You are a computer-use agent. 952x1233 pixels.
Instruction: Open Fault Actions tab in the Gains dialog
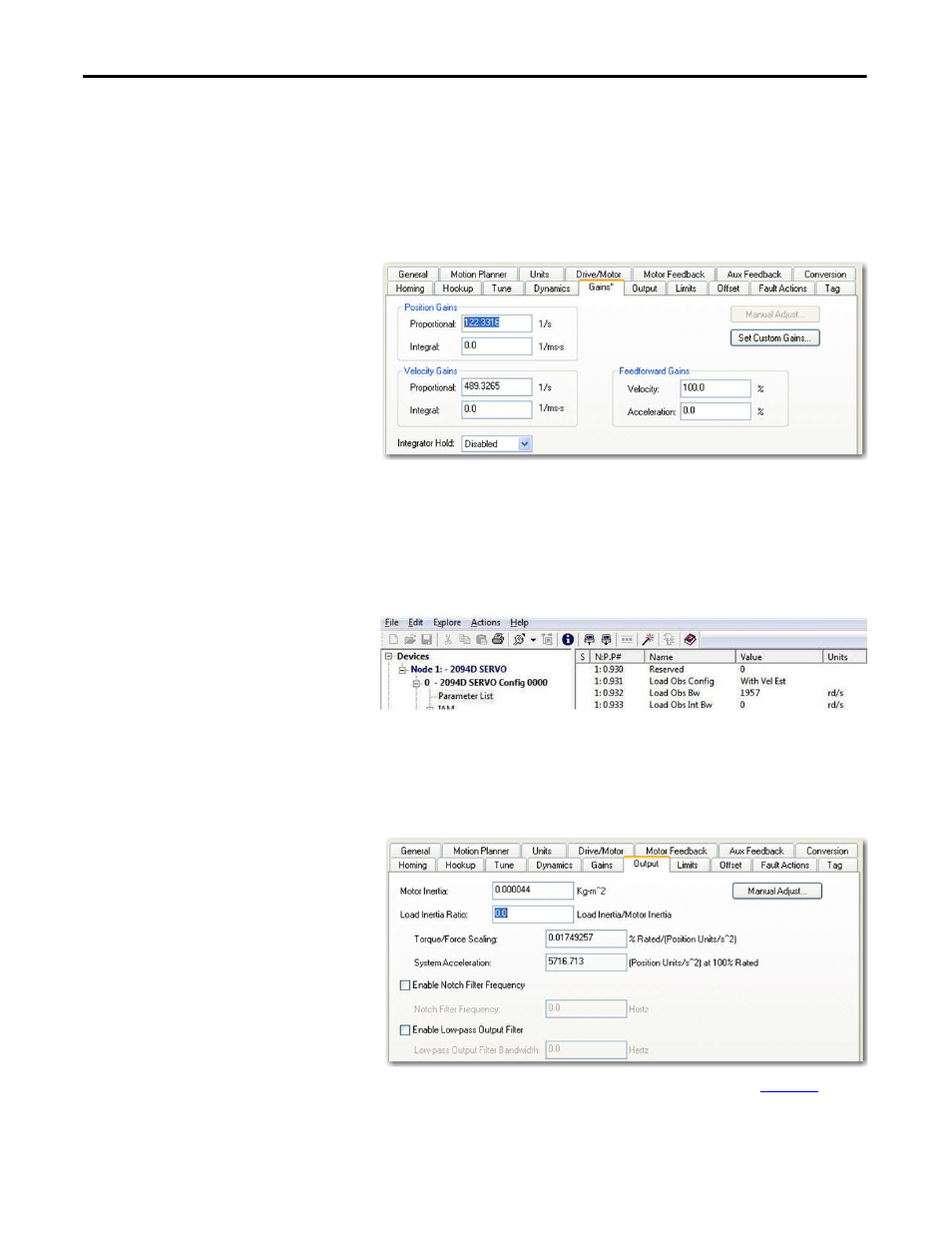[782, 289]
